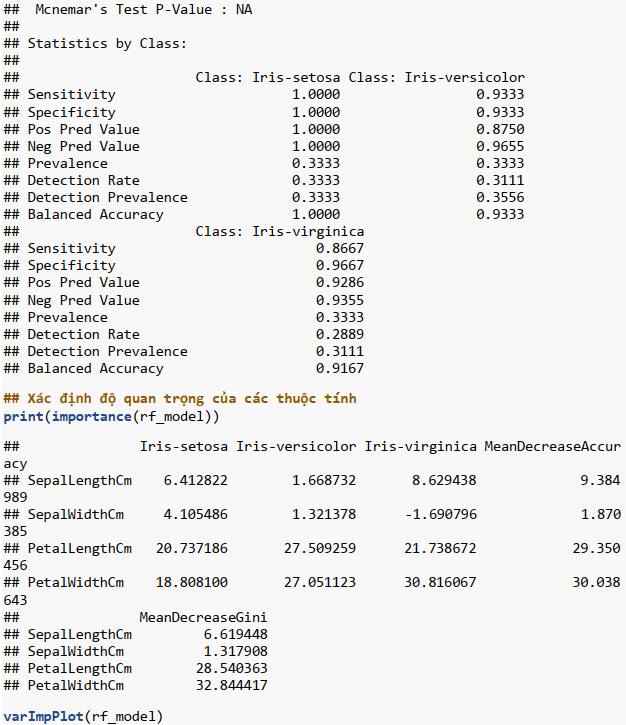Viewport: 626px width, 725px height.
Task: Select the Detection Rate value 0.2889
Action: click(340, 334)
